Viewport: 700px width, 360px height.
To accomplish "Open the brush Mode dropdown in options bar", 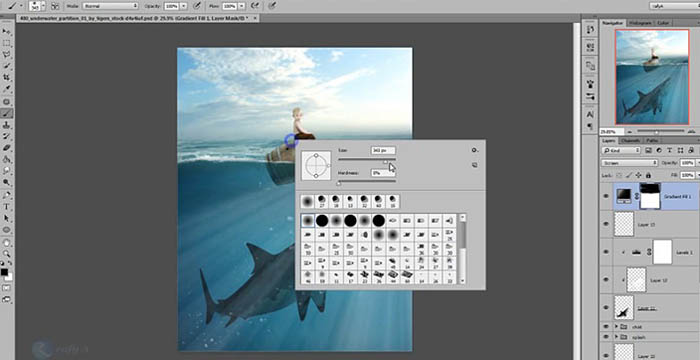I will pos(110,6).
